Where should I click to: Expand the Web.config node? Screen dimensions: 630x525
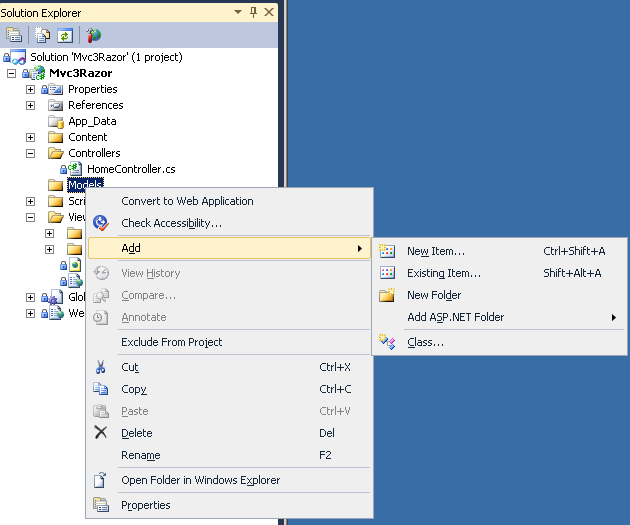pyautogui.click(x=30, y=313)
